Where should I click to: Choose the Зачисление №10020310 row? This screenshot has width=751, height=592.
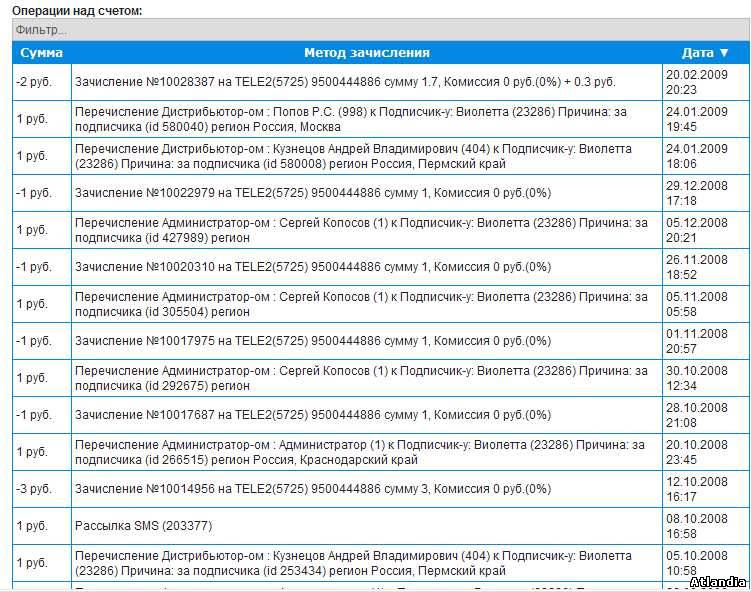coord(313,267)
